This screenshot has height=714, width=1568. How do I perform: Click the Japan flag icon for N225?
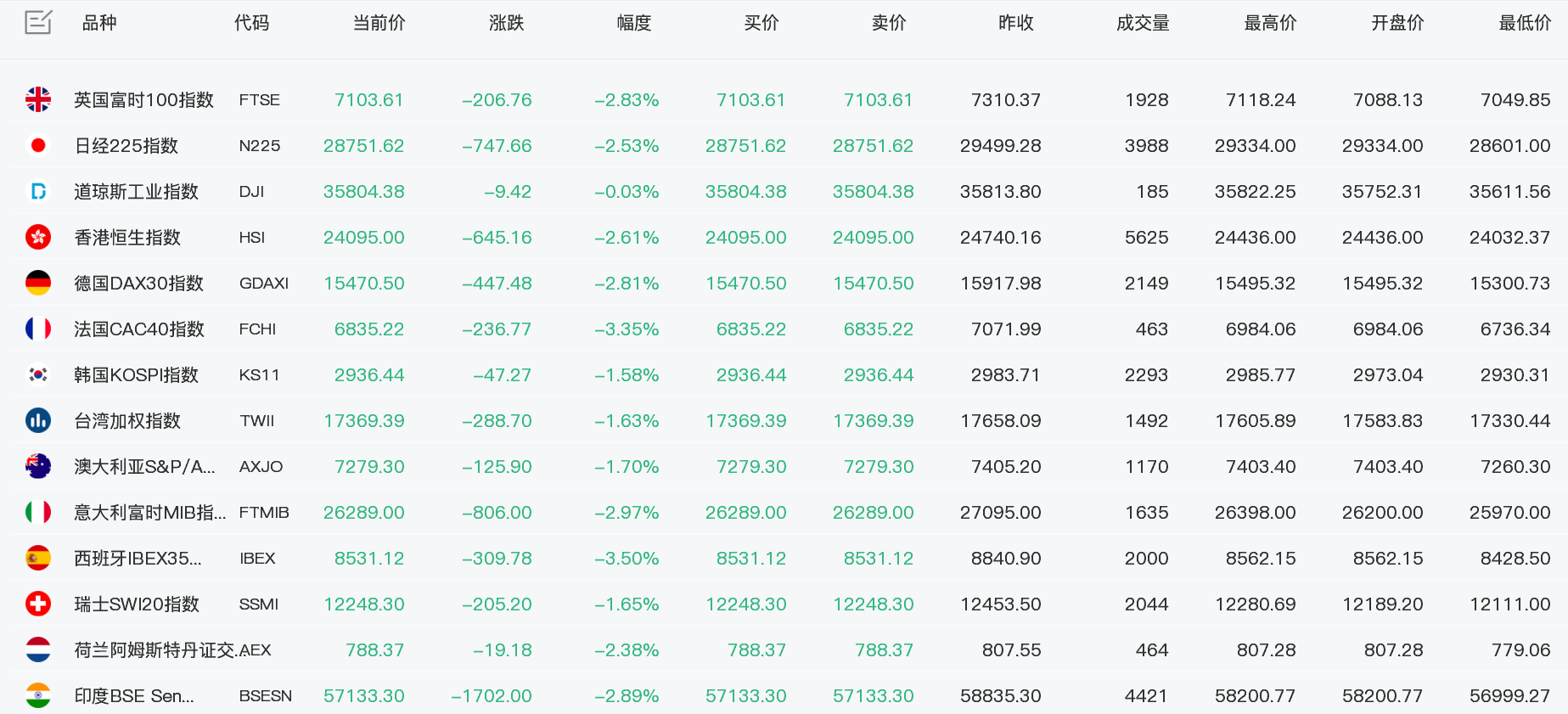[38, 146]
